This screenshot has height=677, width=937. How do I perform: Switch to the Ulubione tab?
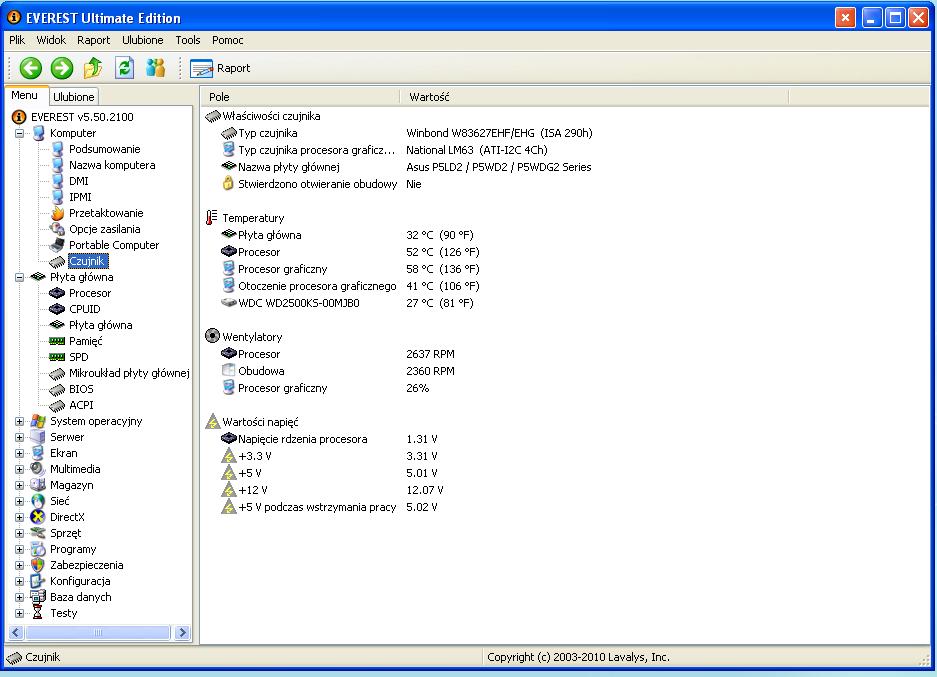pyautogui.click(x=74, y=96)
